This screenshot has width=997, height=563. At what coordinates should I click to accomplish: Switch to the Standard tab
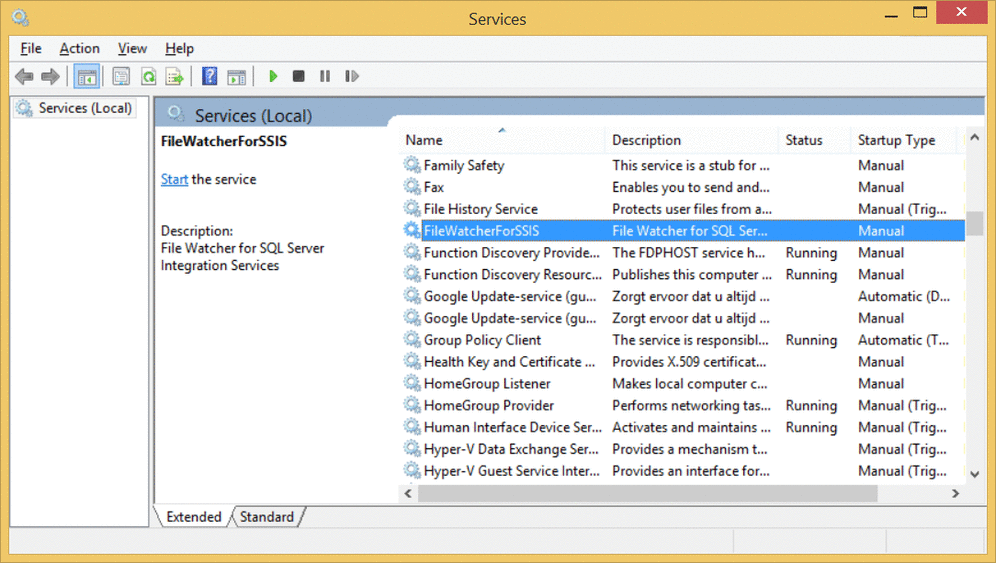click(x=267, y=517)
